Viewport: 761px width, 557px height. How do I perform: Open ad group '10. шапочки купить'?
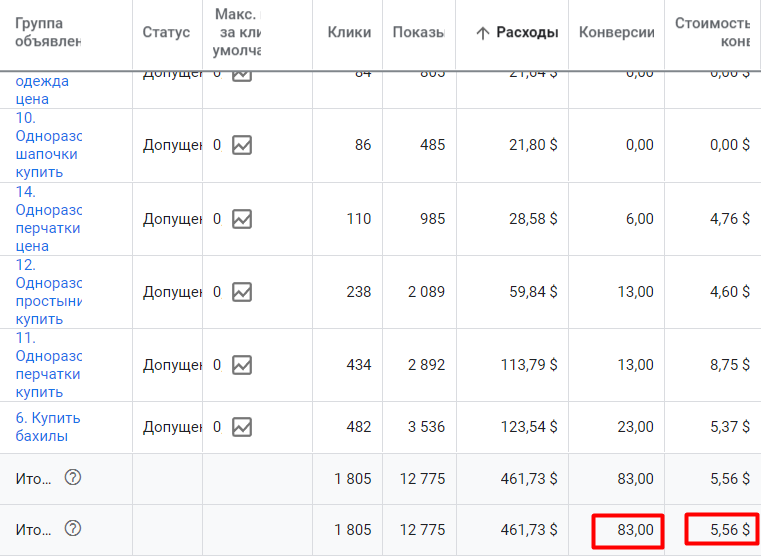point(48,145)
